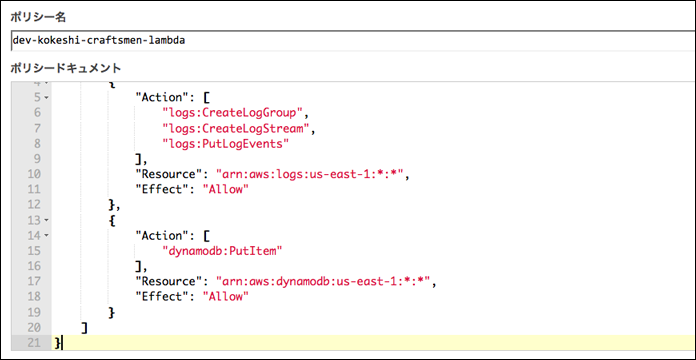This screenshot has width=696, height=360.
Task: Click "arn:aws:logs:us-east-1:*:*" resource value
Action: [309, 174]
